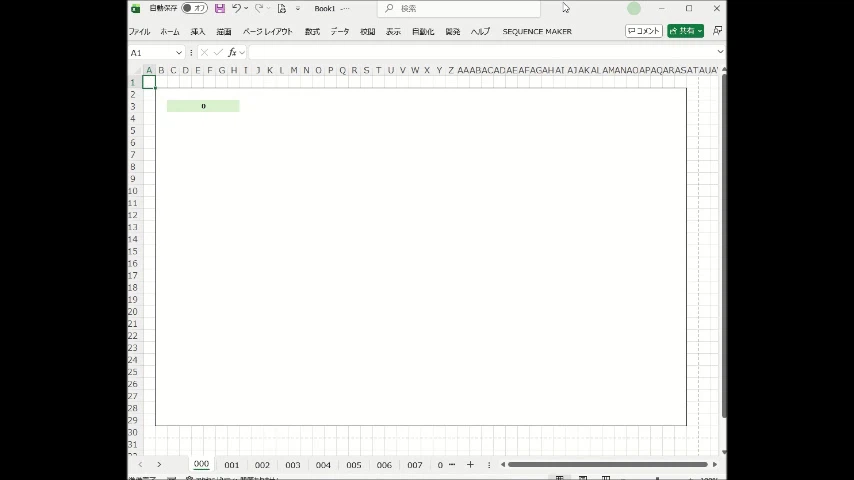Switch to sheet tab 001
Screen dimensions: 854x480
point(231,465)
